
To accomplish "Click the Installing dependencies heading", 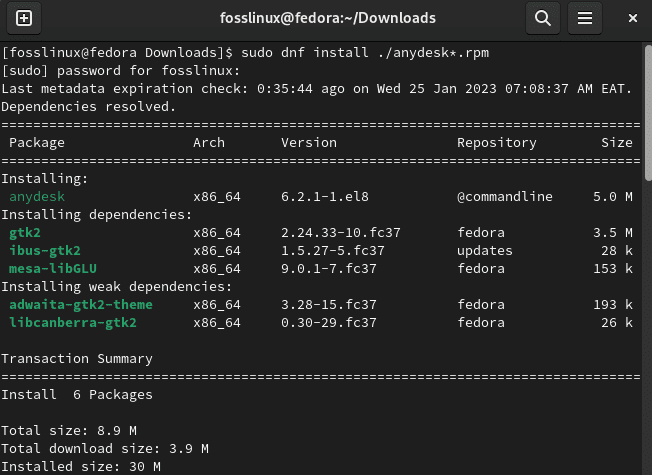I will click(96, 215).
